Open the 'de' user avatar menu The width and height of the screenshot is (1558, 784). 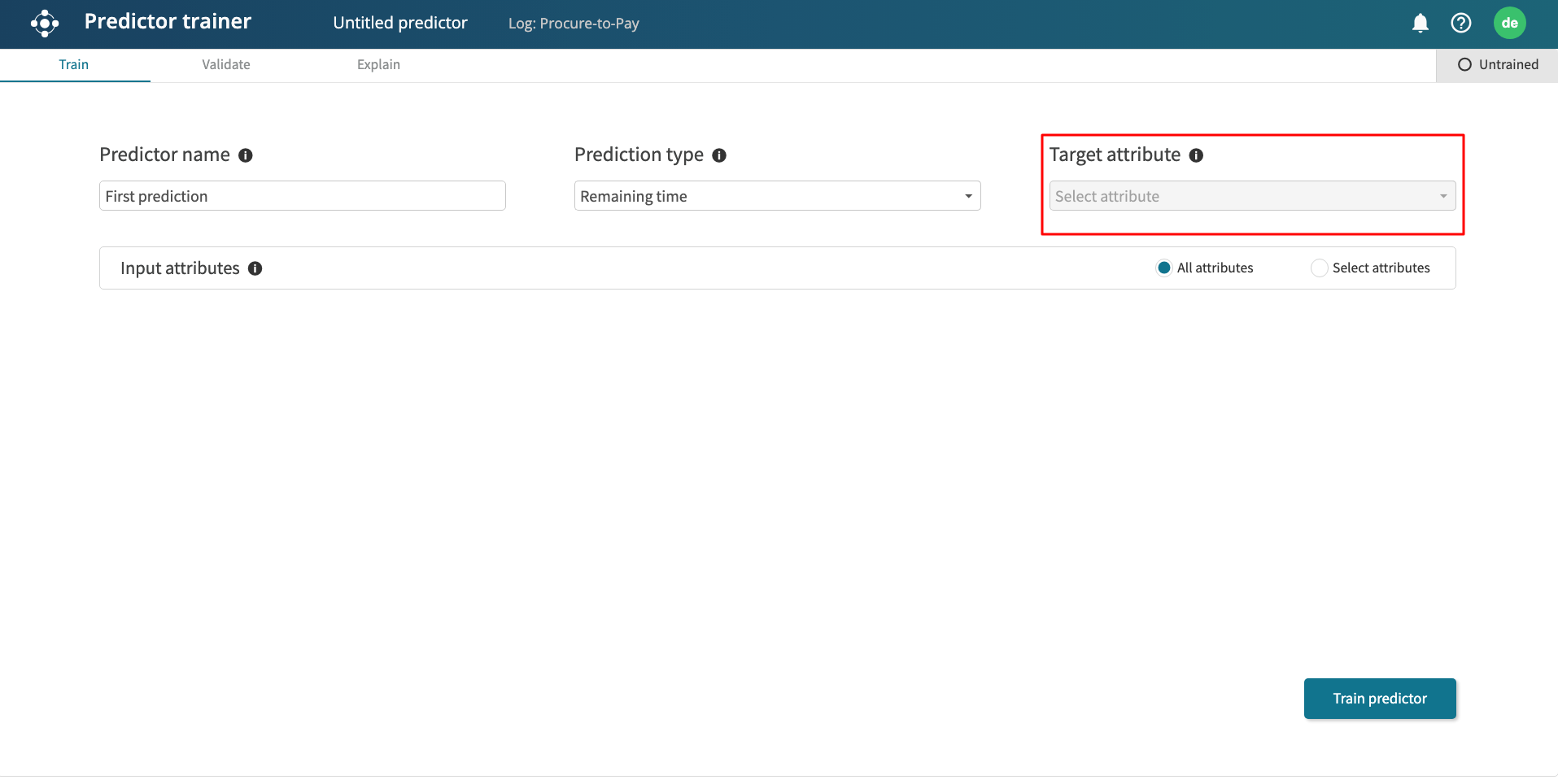(1509, 24)
